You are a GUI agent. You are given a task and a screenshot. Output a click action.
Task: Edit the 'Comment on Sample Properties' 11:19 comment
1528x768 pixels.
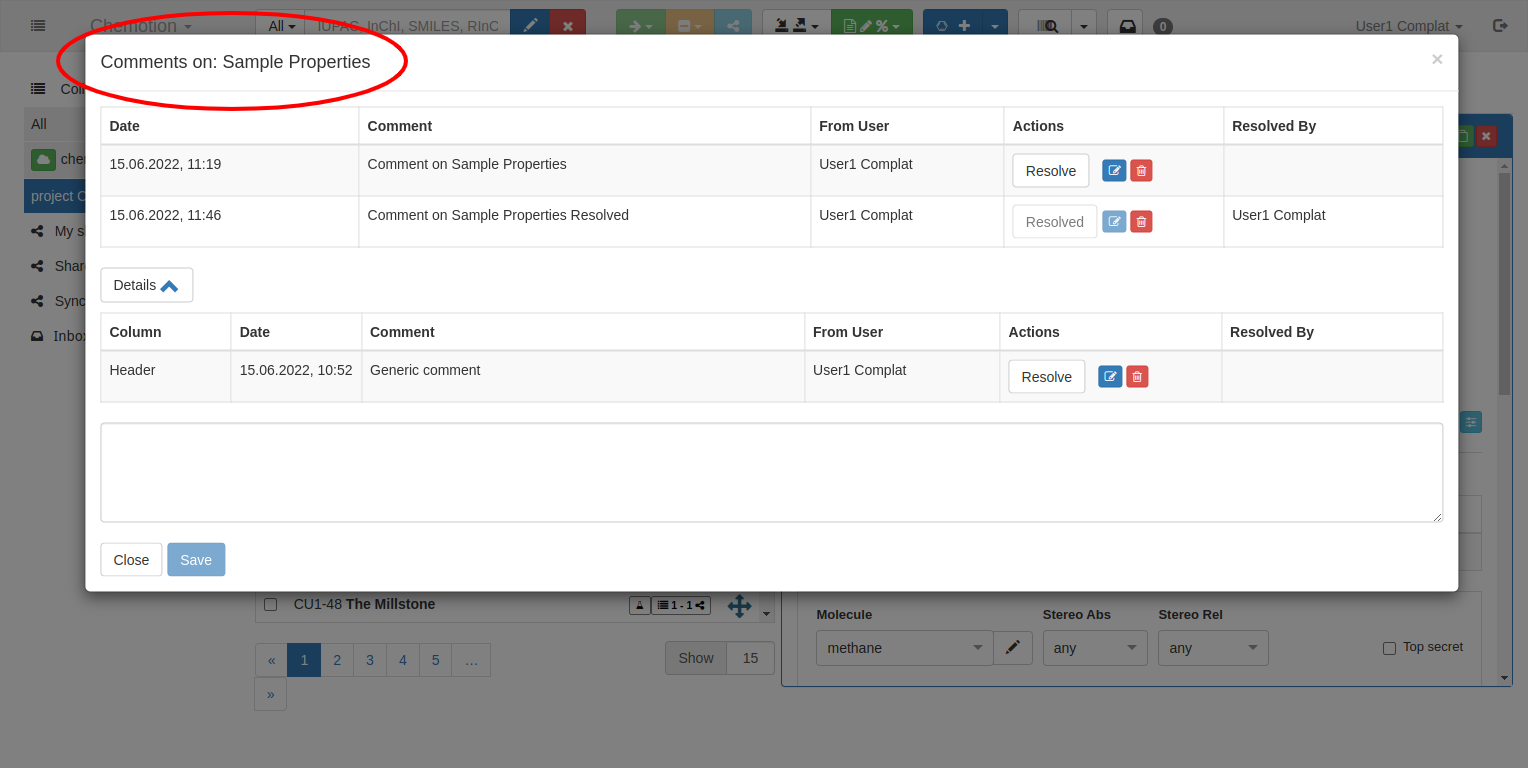[x=1114, y=171]
